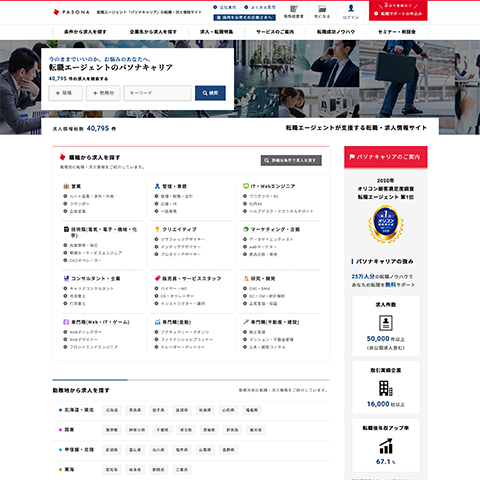Image resolution: width=480 pixels, height=480 pixels.
Task: Open the 企業名から求人を探す menu
Action: coord(153,32)
